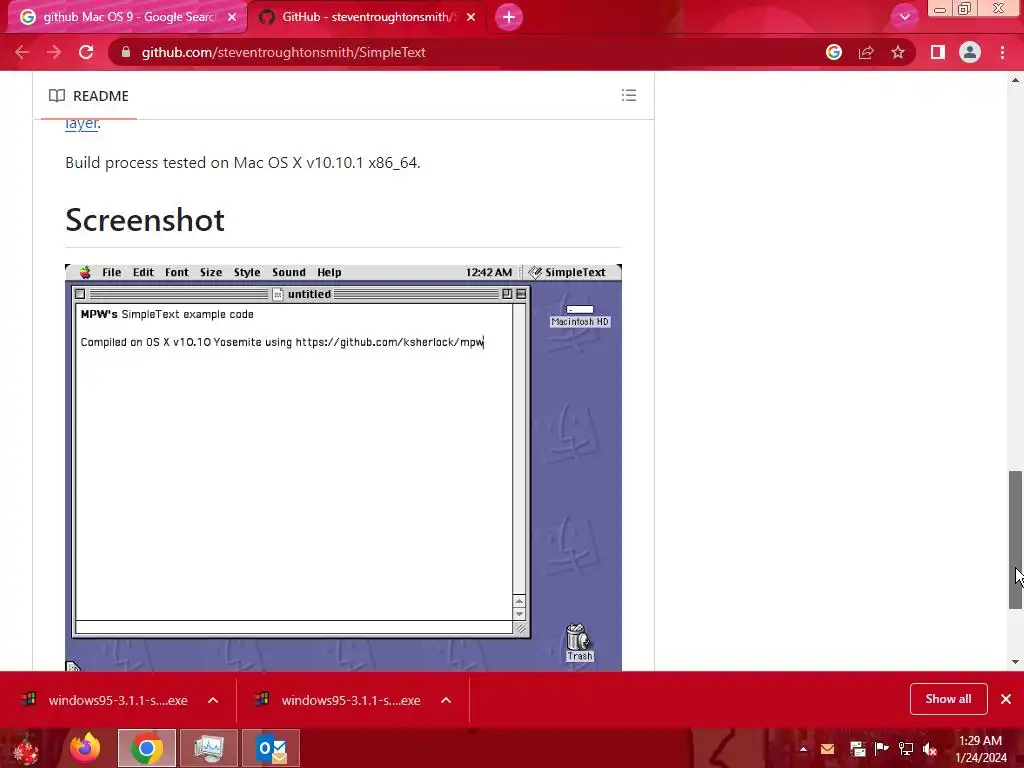
Task: Click the muted volume icon
Action: [x=930, y=749]
